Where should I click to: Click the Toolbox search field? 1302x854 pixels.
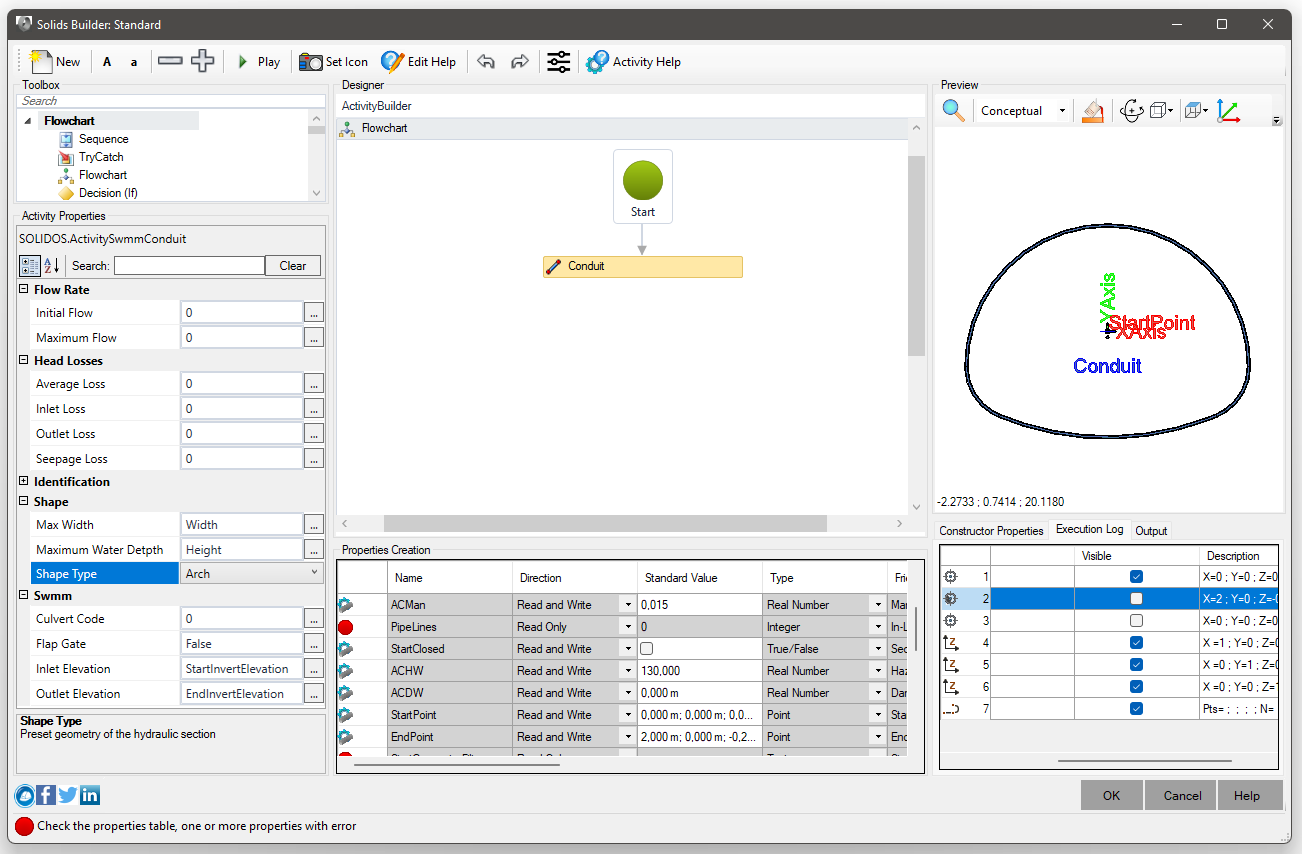pyautogui.click(x=172, y=101)
